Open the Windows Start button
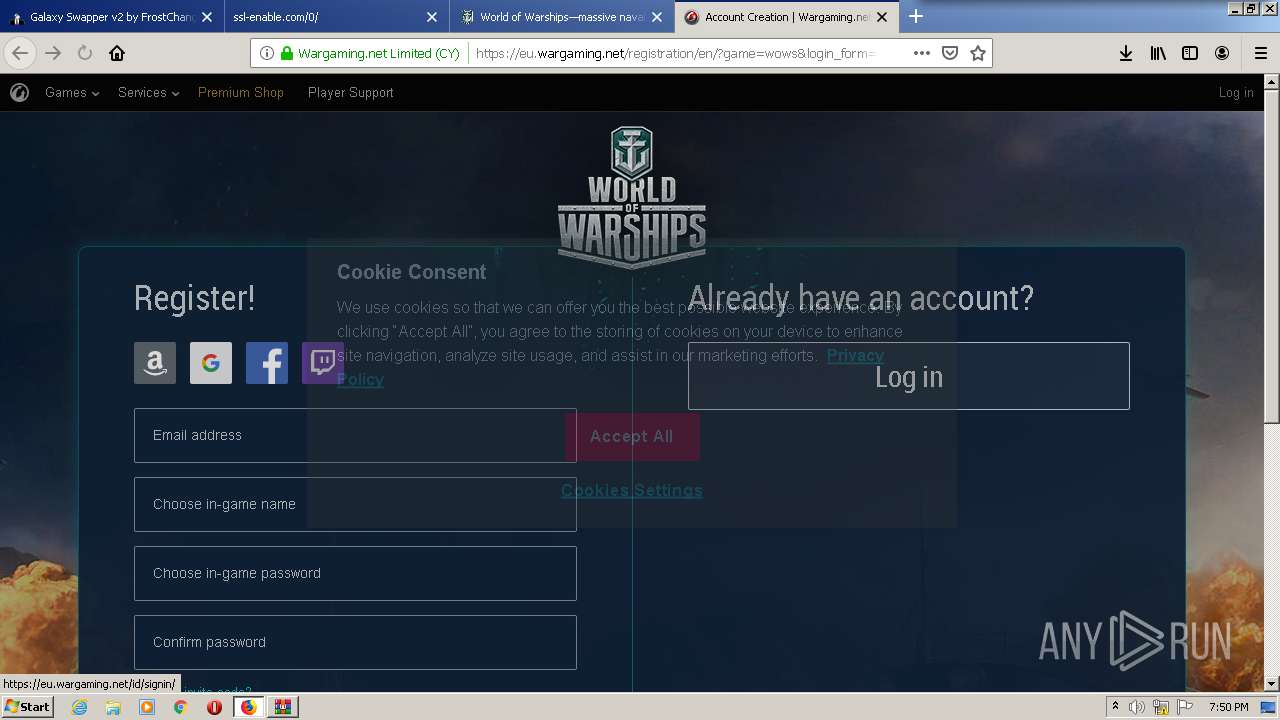The width and height of the screenshot is (1280, 720). (28, 706)
